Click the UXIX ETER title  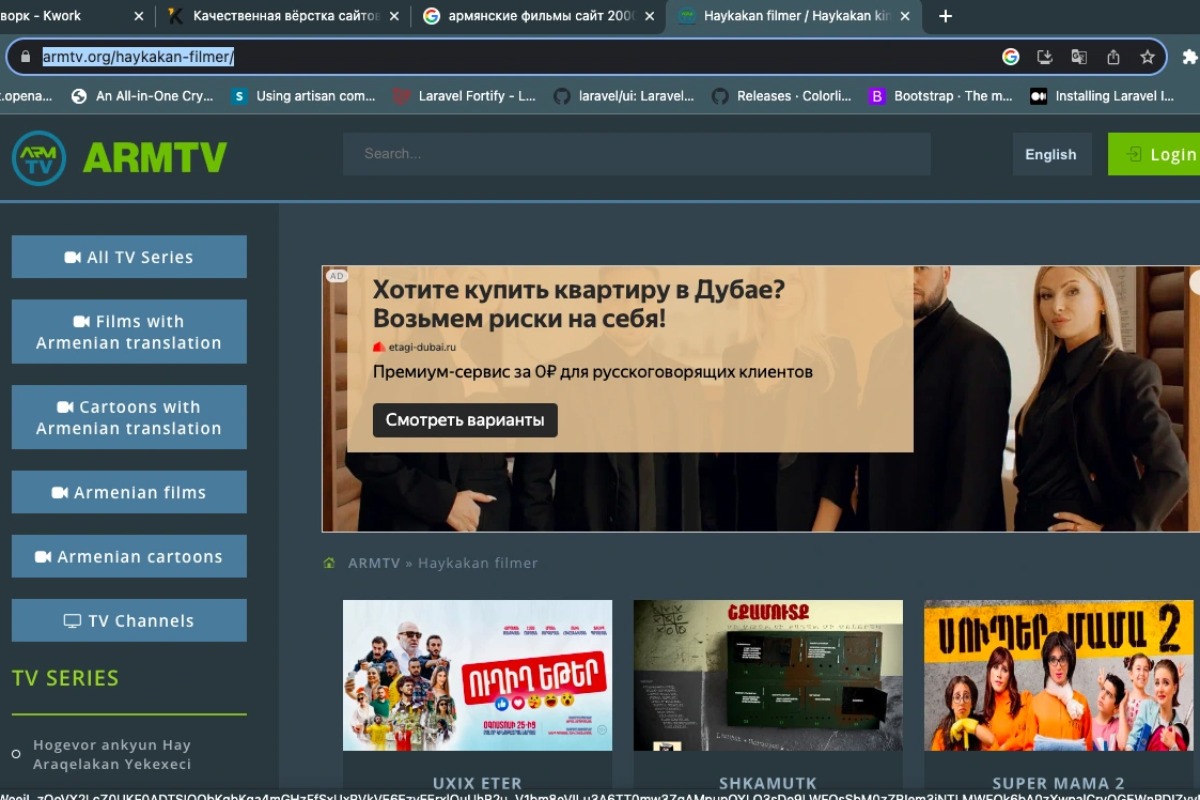coord(478,783)
